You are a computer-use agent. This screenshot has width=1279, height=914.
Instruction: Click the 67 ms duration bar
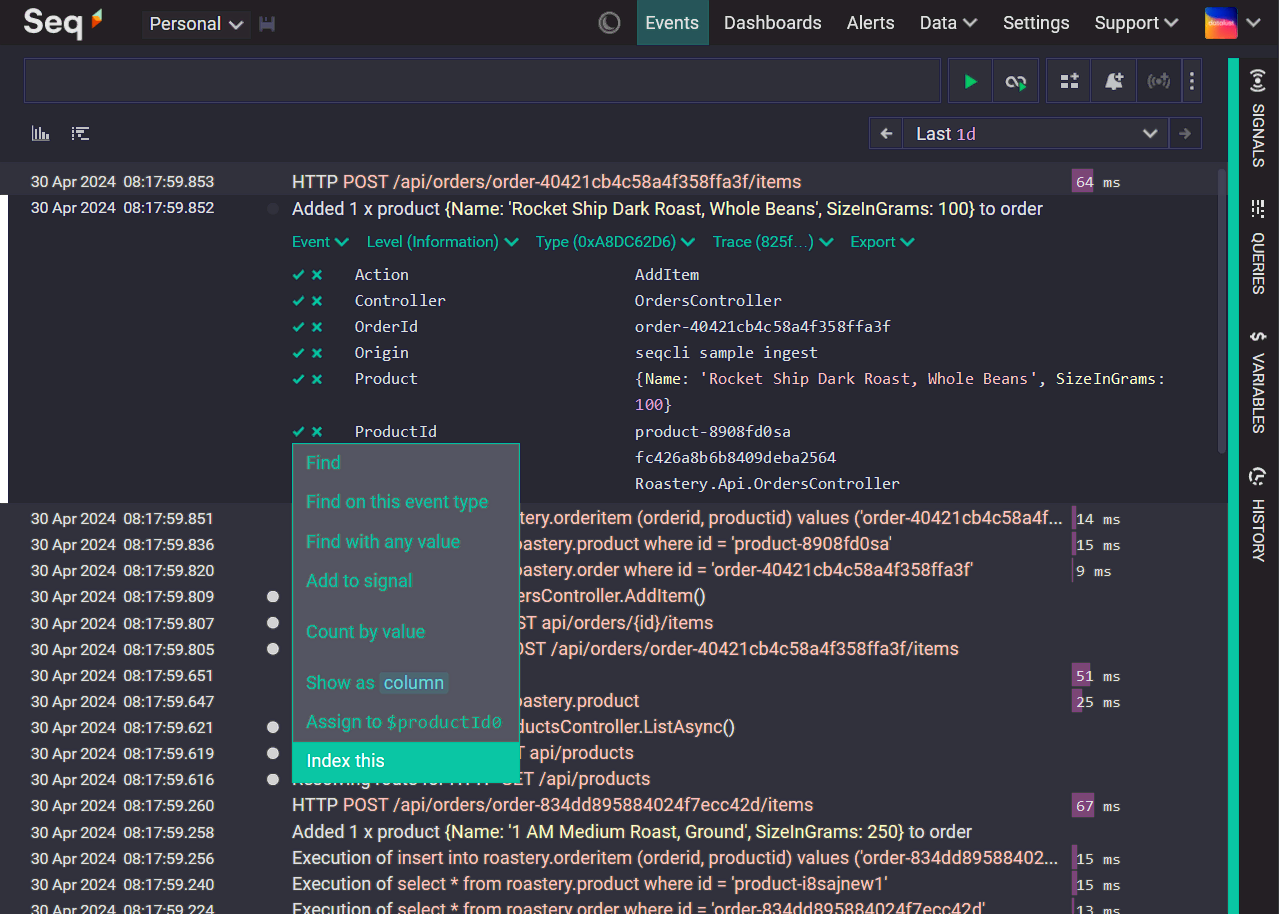1083,806
